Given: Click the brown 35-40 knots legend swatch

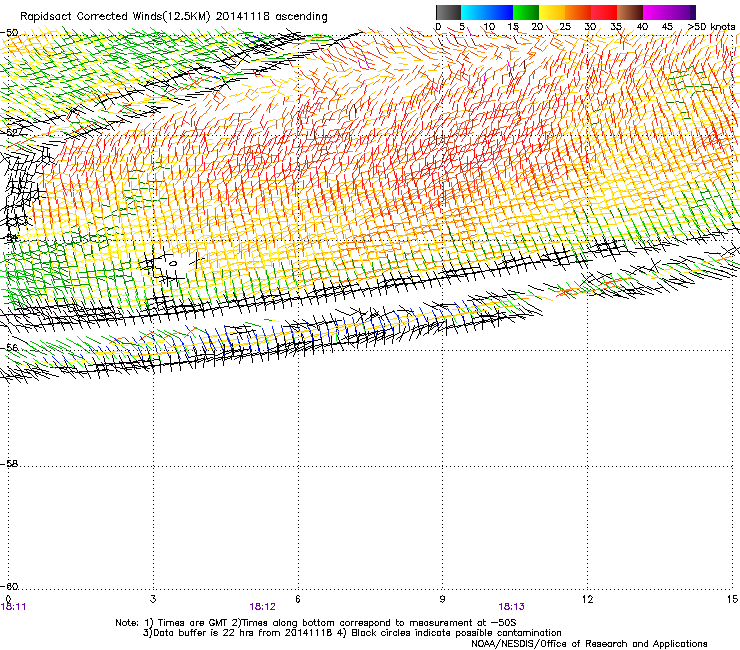Looking at the screenshot, I should tap(630, 12).
